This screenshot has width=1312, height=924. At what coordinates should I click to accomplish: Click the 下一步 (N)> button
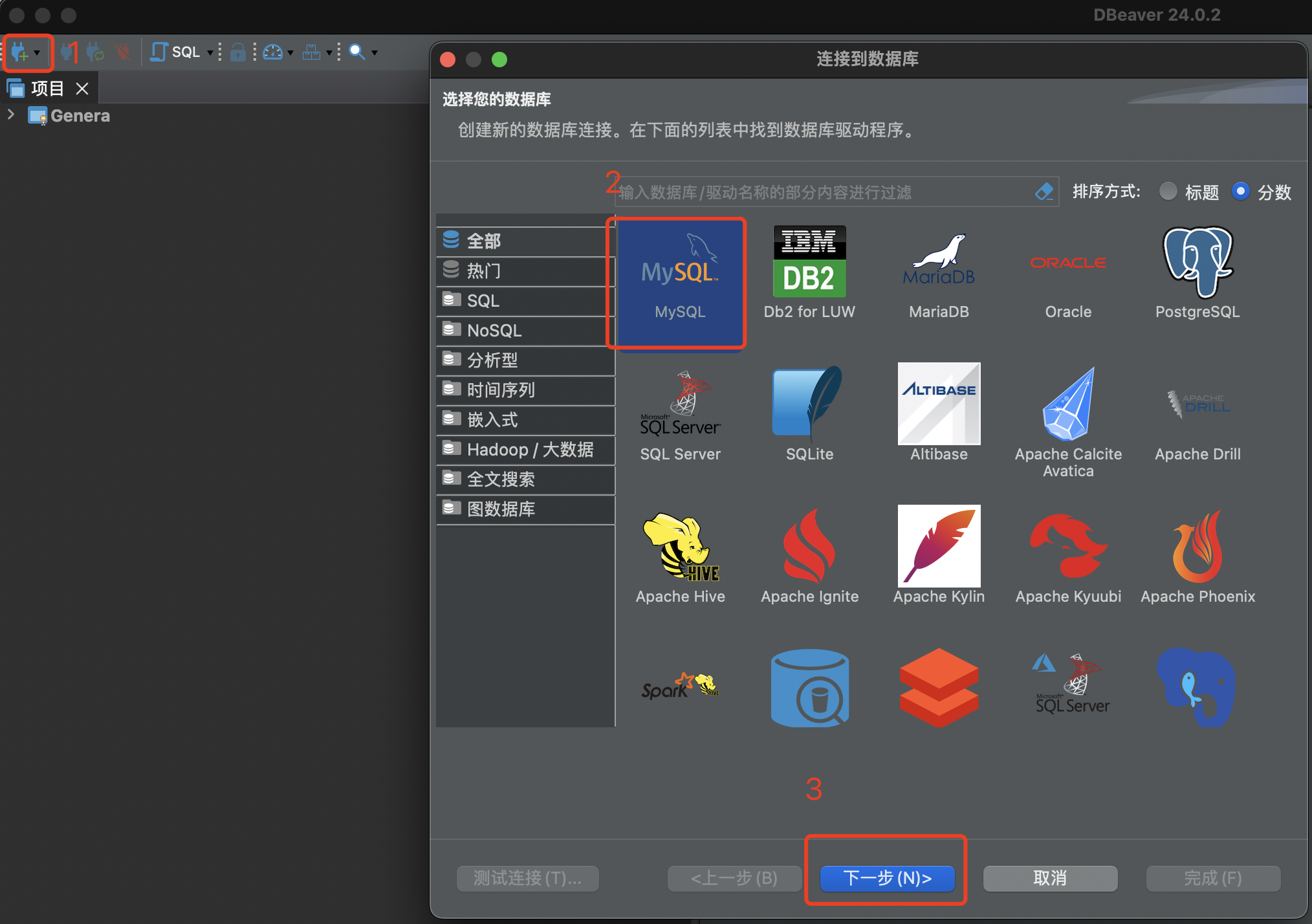887,878
